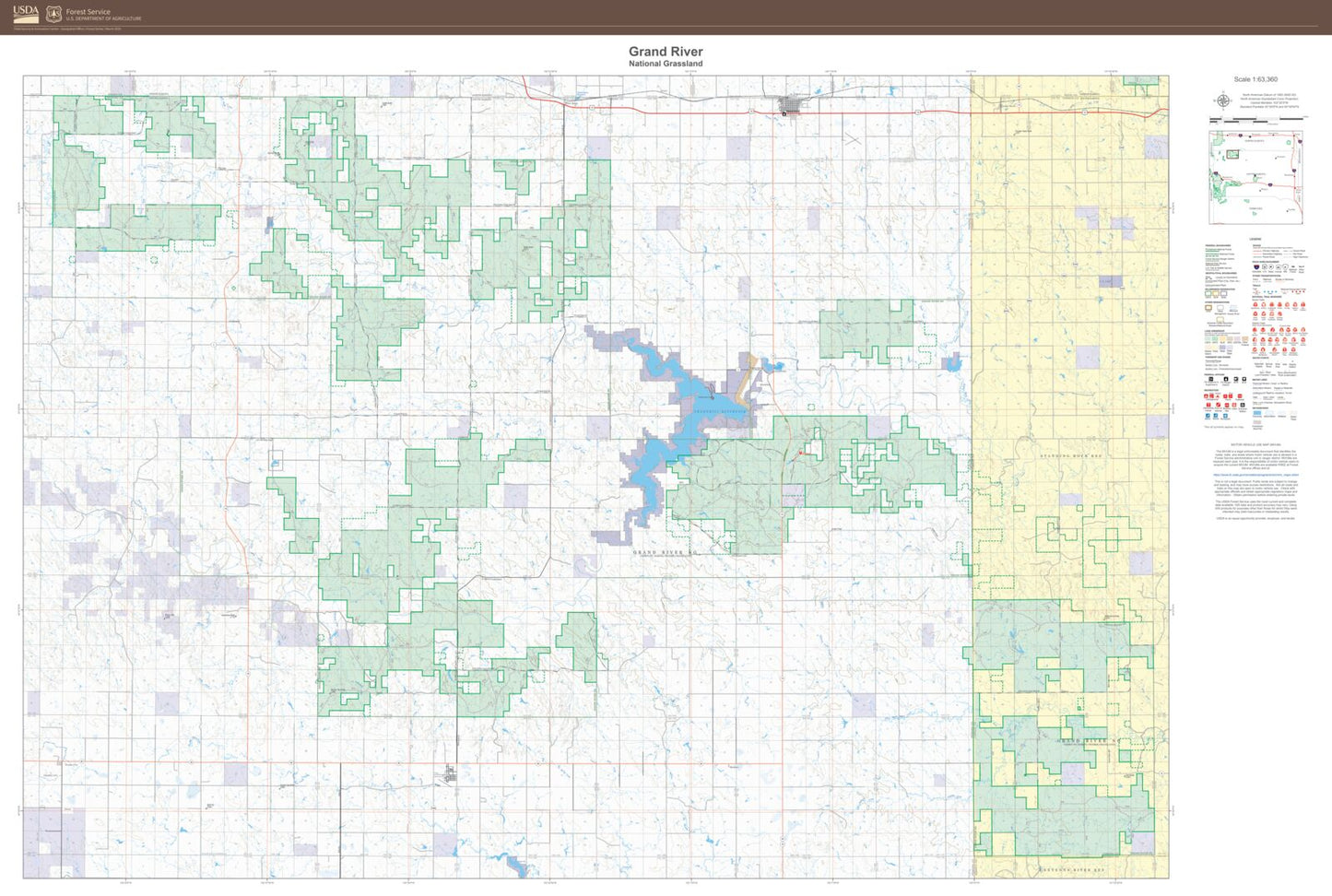This screenshot has width=1332, height=896.
Task: Click the compass rose north arrow
Action: pos(1223,100)
